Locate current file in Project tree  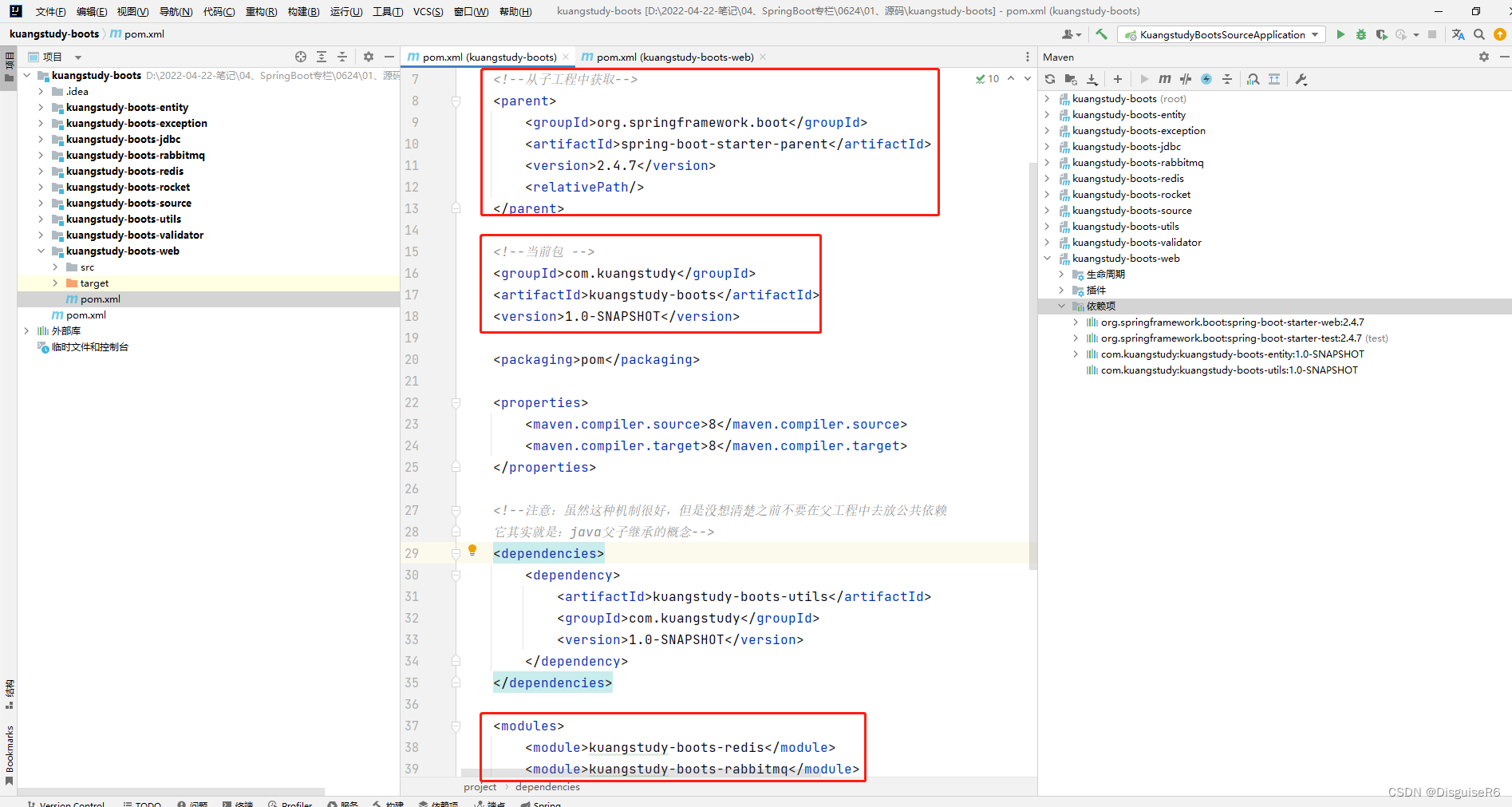point(301,57)
